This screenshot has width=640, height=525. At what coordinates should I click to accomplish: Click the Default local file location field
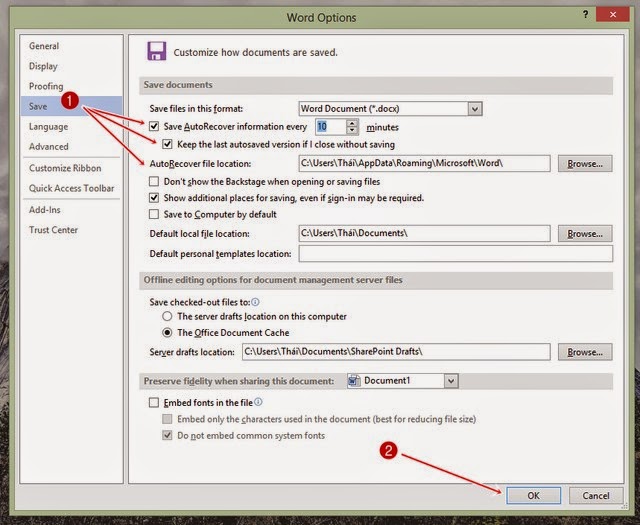click(424, 234)
